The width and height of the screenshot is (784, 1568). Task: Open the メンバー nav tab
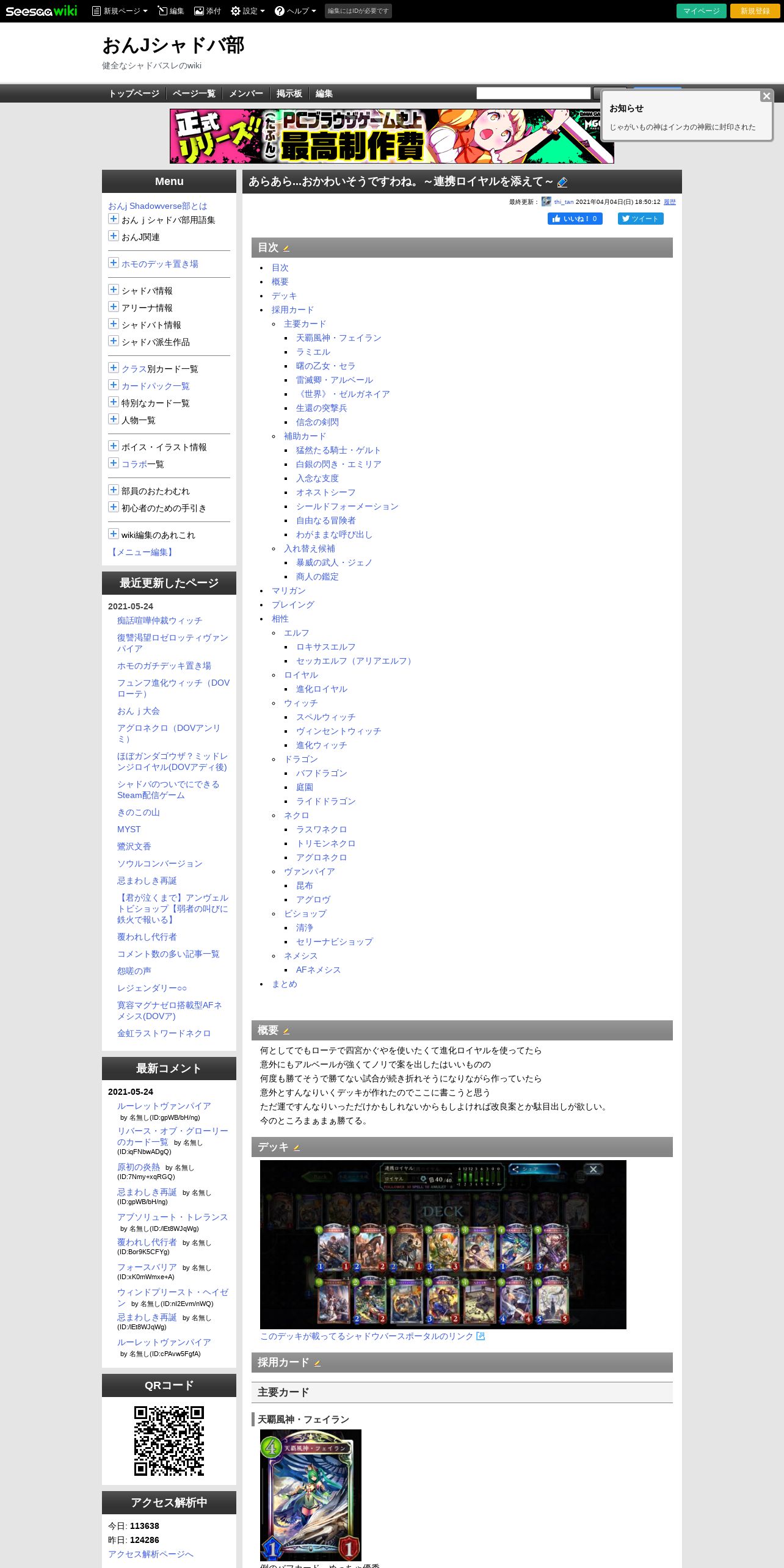[x=246, y=93]
